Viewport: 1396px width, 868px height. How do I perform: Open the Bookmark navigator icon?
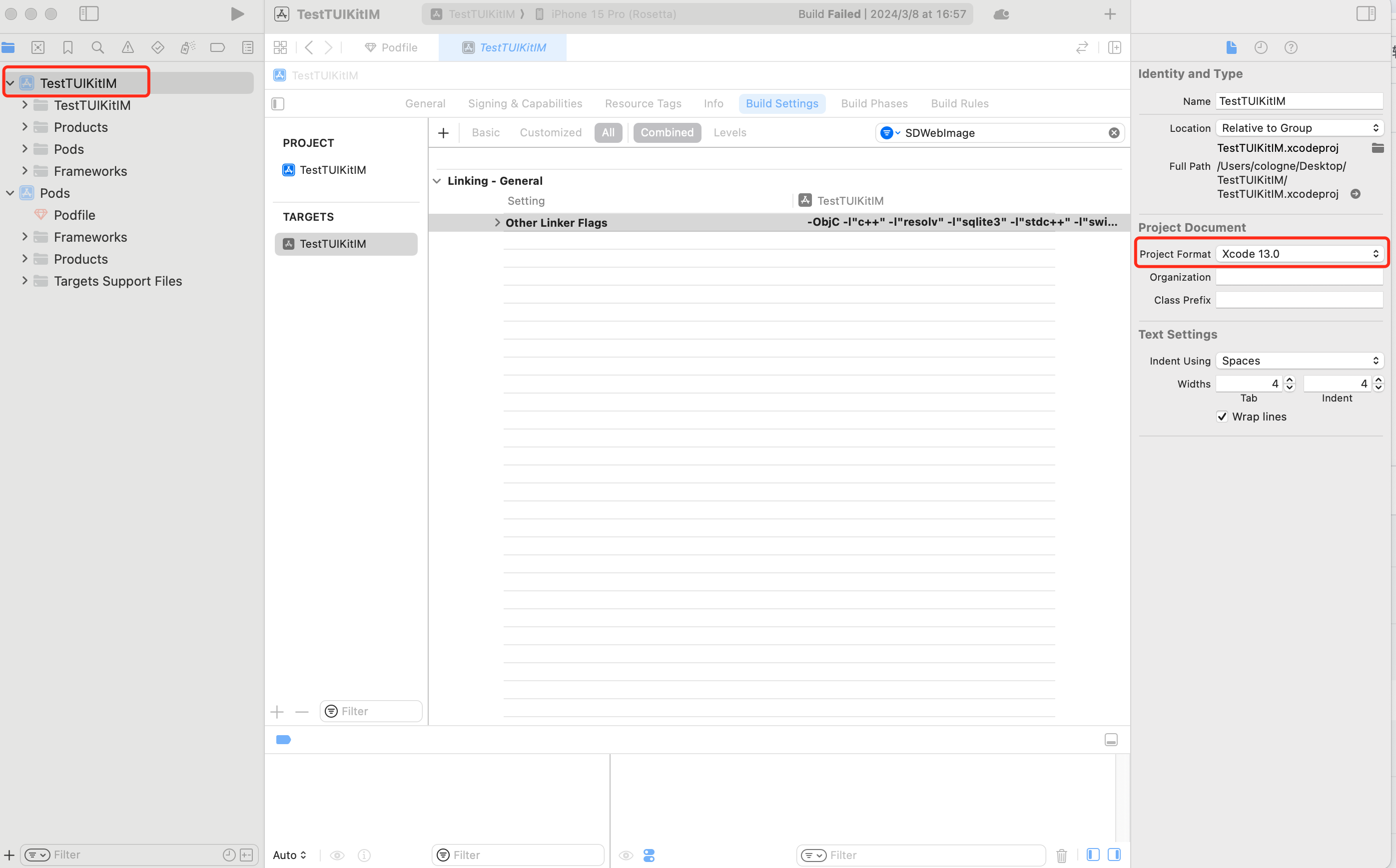tap(68, 47)
